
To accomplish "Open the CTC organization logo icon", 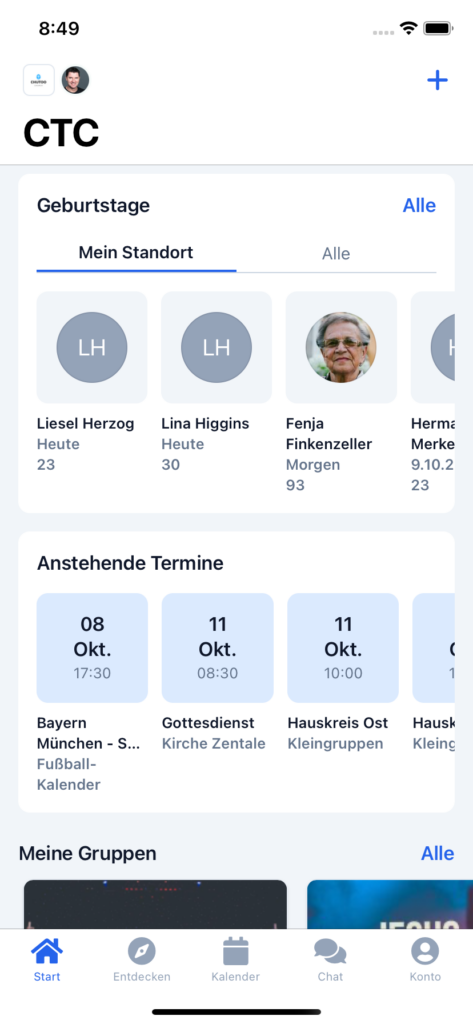I will pos(39,80).
